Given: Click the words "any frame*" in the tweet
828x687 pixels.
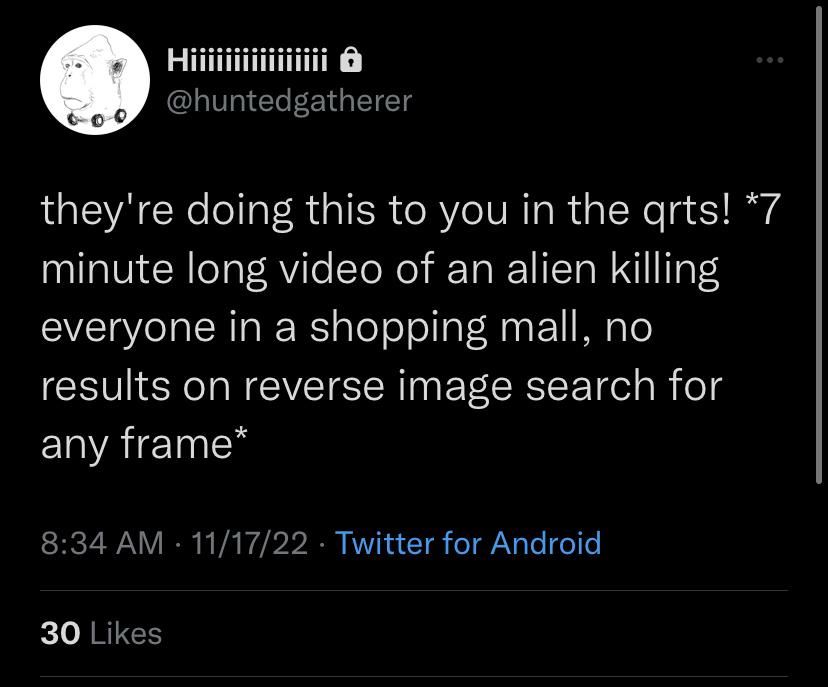Looking at the screenshot, I should coord(144,444).
